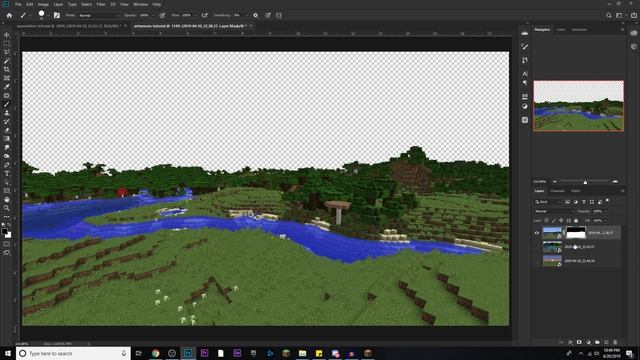The width and height of the screenshot is (640, 360).
Task: Select the Rectangle shape tool
Action: [x=7, y=191]
